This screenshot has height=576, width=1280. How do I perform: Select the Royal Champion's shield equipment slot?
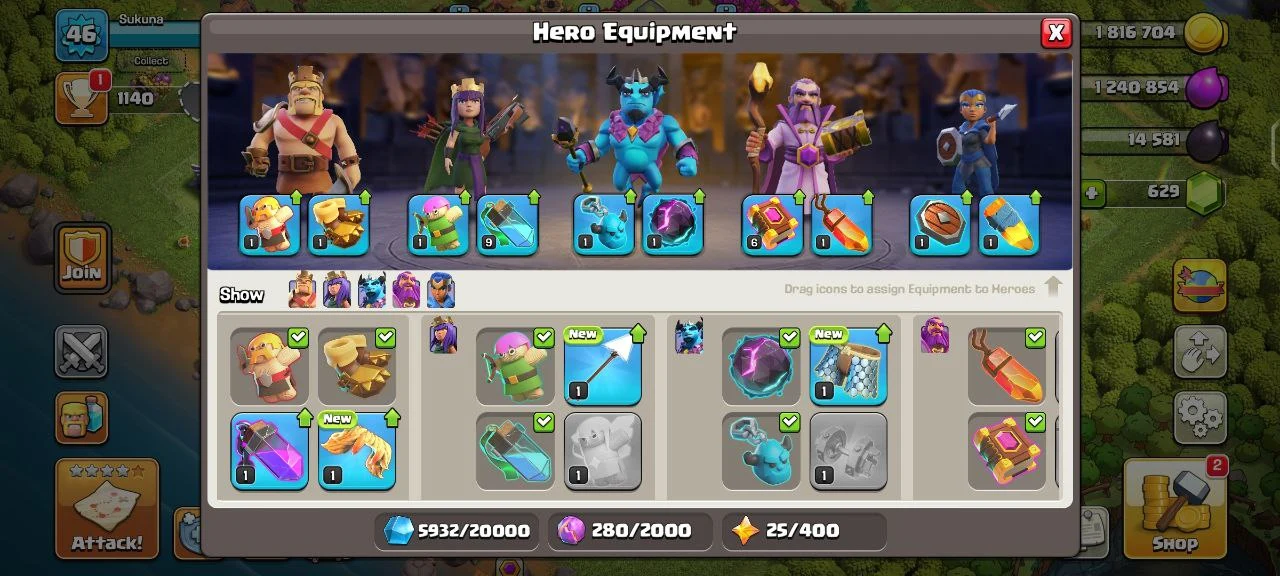940,225
